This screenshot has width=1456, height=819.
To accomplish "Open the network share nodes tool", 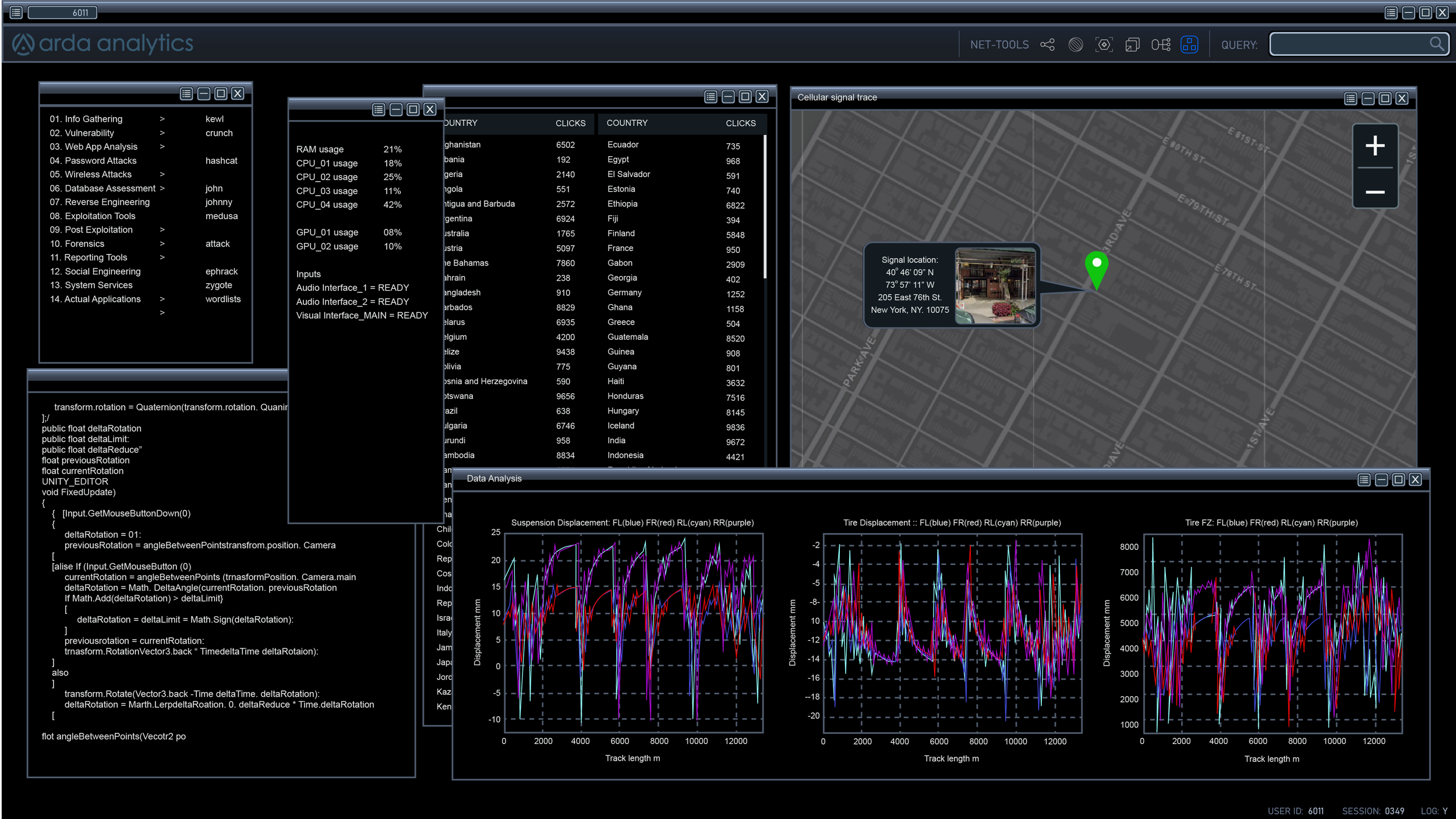I will click(x=1047, y=45).
